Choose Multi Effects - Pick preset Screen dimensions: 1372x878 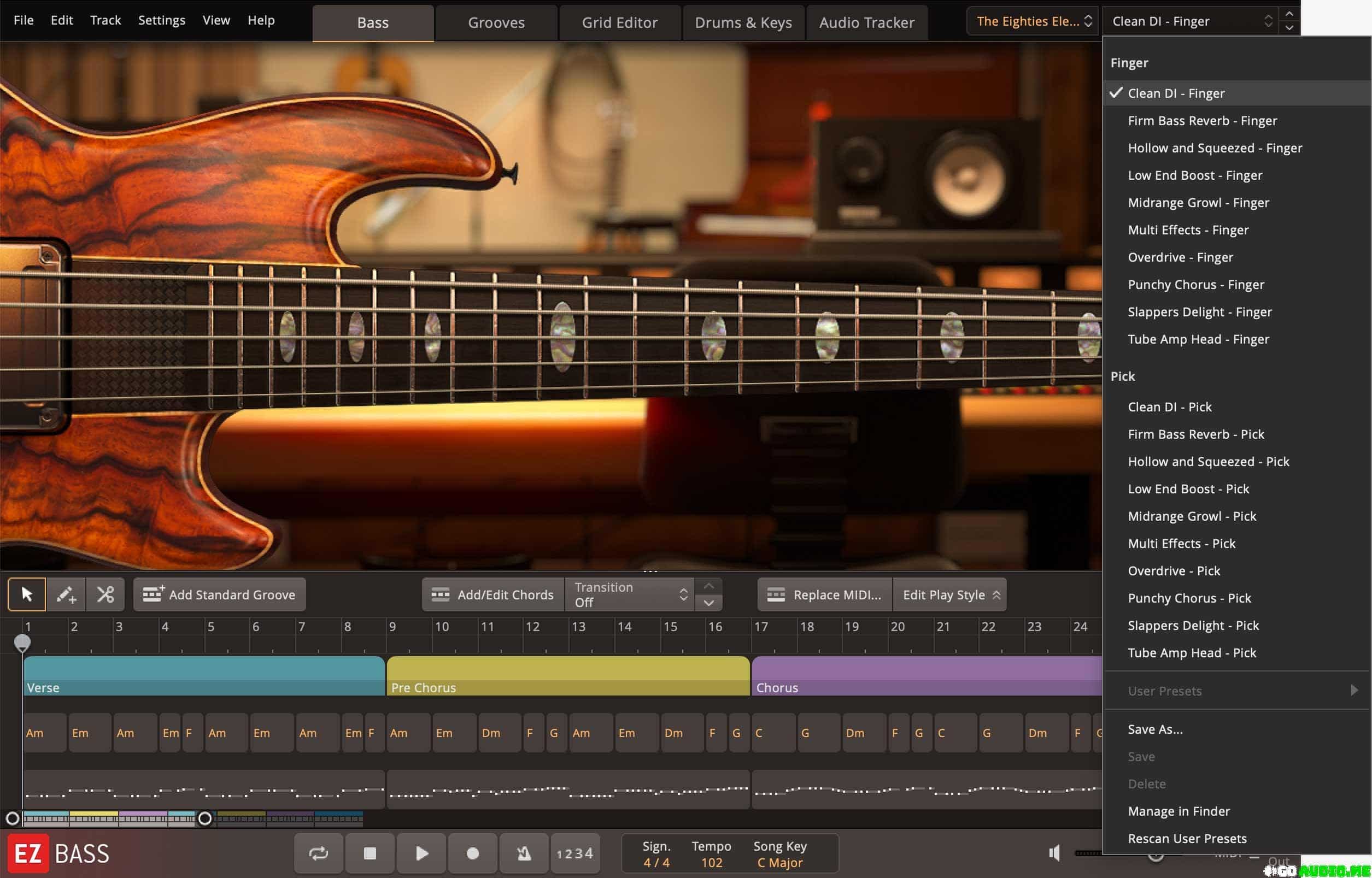[1236, 543]
